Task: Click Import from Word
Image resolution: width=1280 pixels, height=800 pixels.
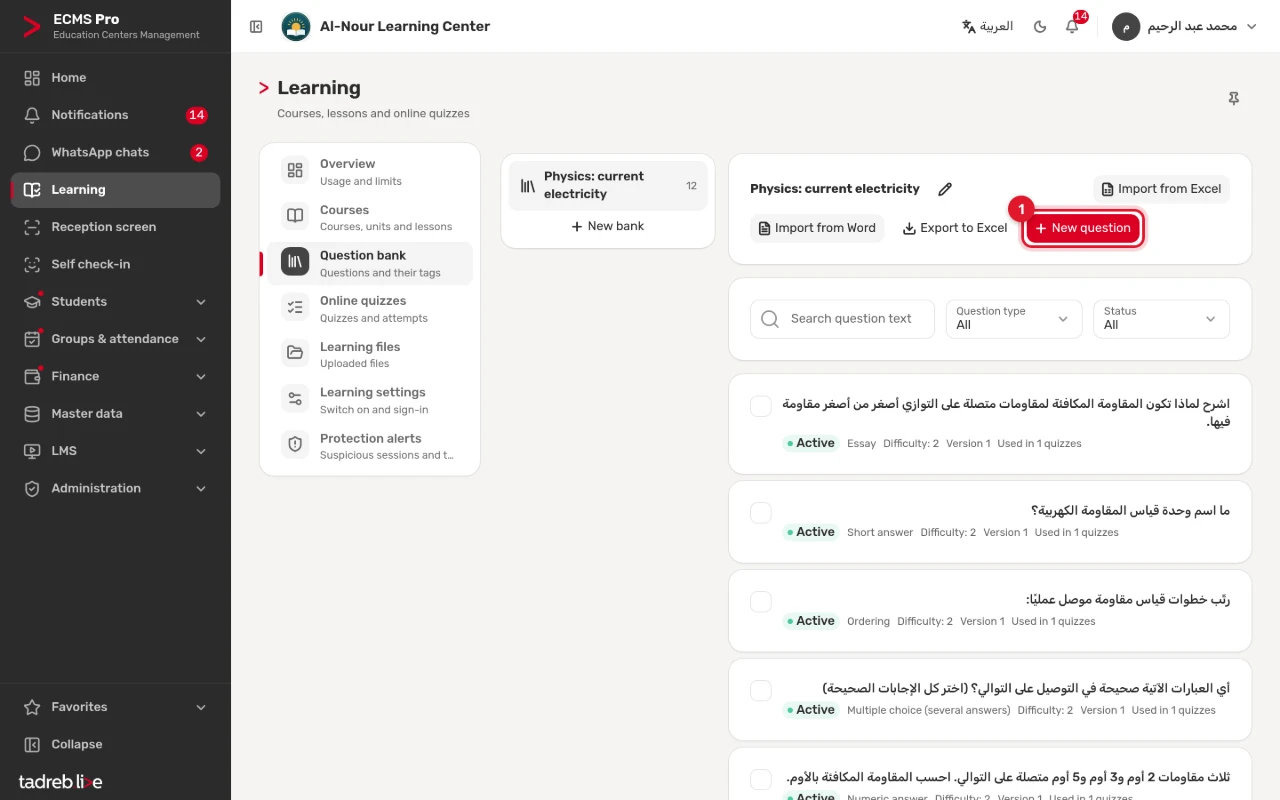Action: 817,228
